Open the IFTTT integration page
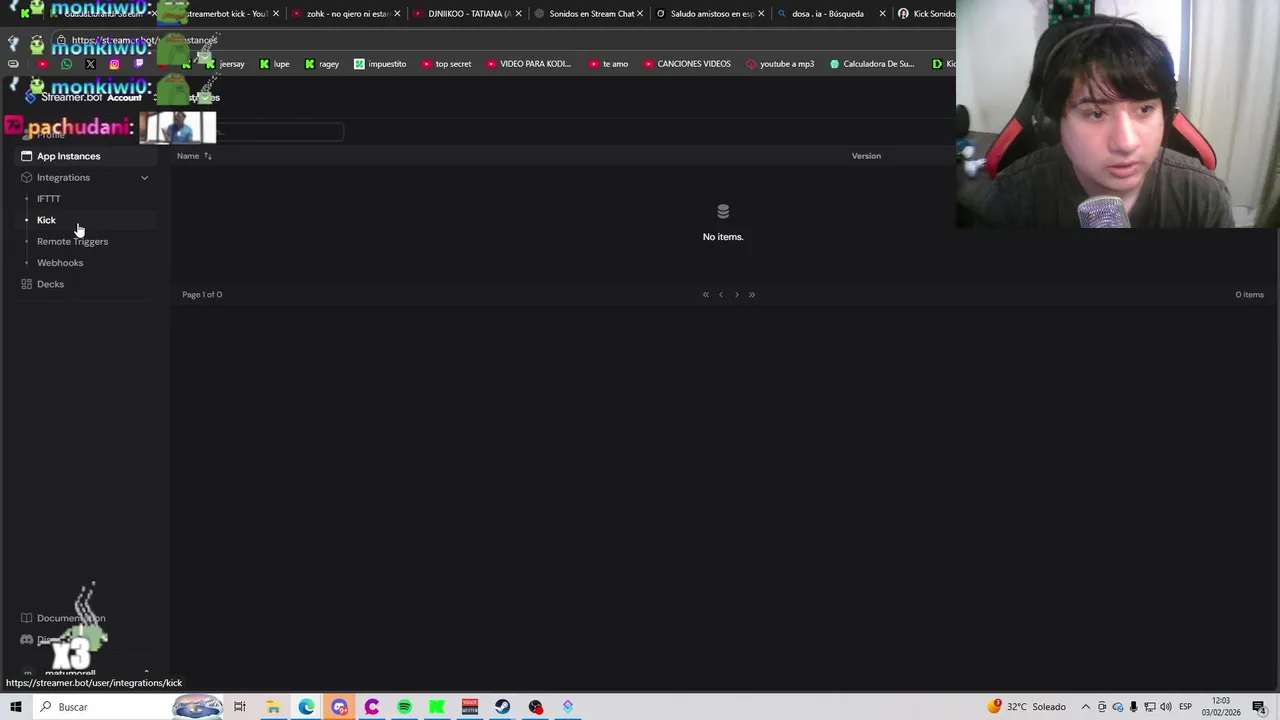The height and width of the screenshot is (720, 1280). (48, 199)
